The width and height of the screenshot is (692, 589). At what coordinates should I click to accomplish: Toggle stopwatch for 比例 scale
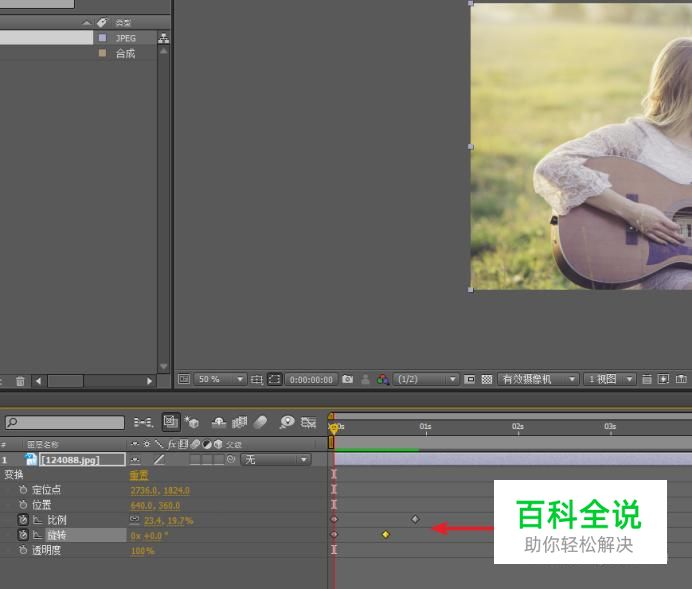[x=23, y=520]
